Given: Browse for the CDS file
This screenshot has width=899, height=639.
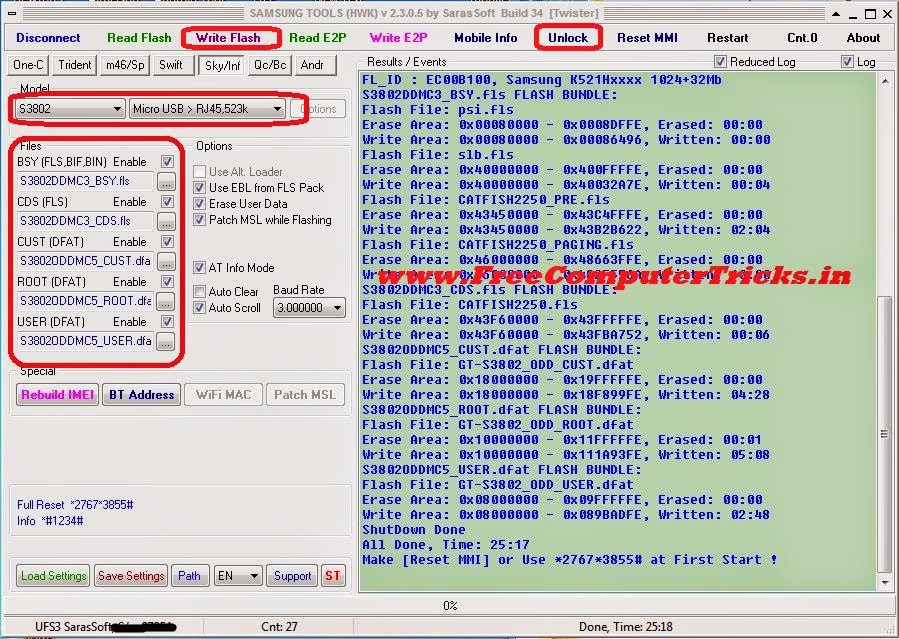Looking at the screenshot, I should 166,221.
